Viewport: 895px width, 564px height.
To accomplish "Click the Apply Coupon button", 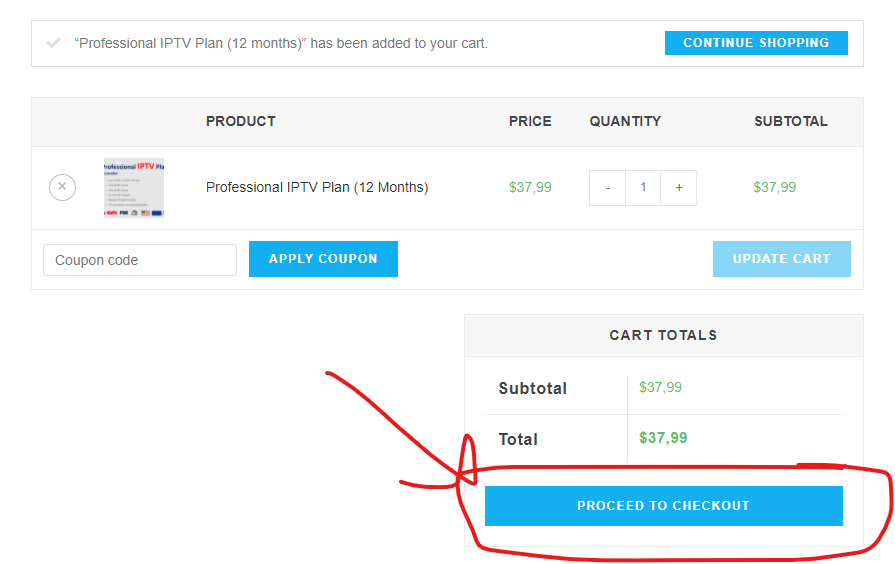I will click(323, 259).
